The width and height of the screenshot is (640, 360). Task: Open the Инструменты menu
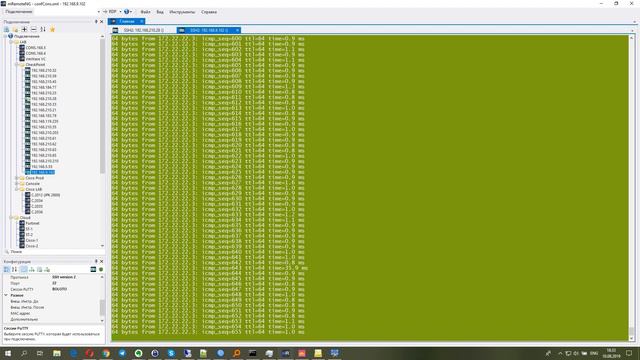pyautogui.click(x=182, y=12)
